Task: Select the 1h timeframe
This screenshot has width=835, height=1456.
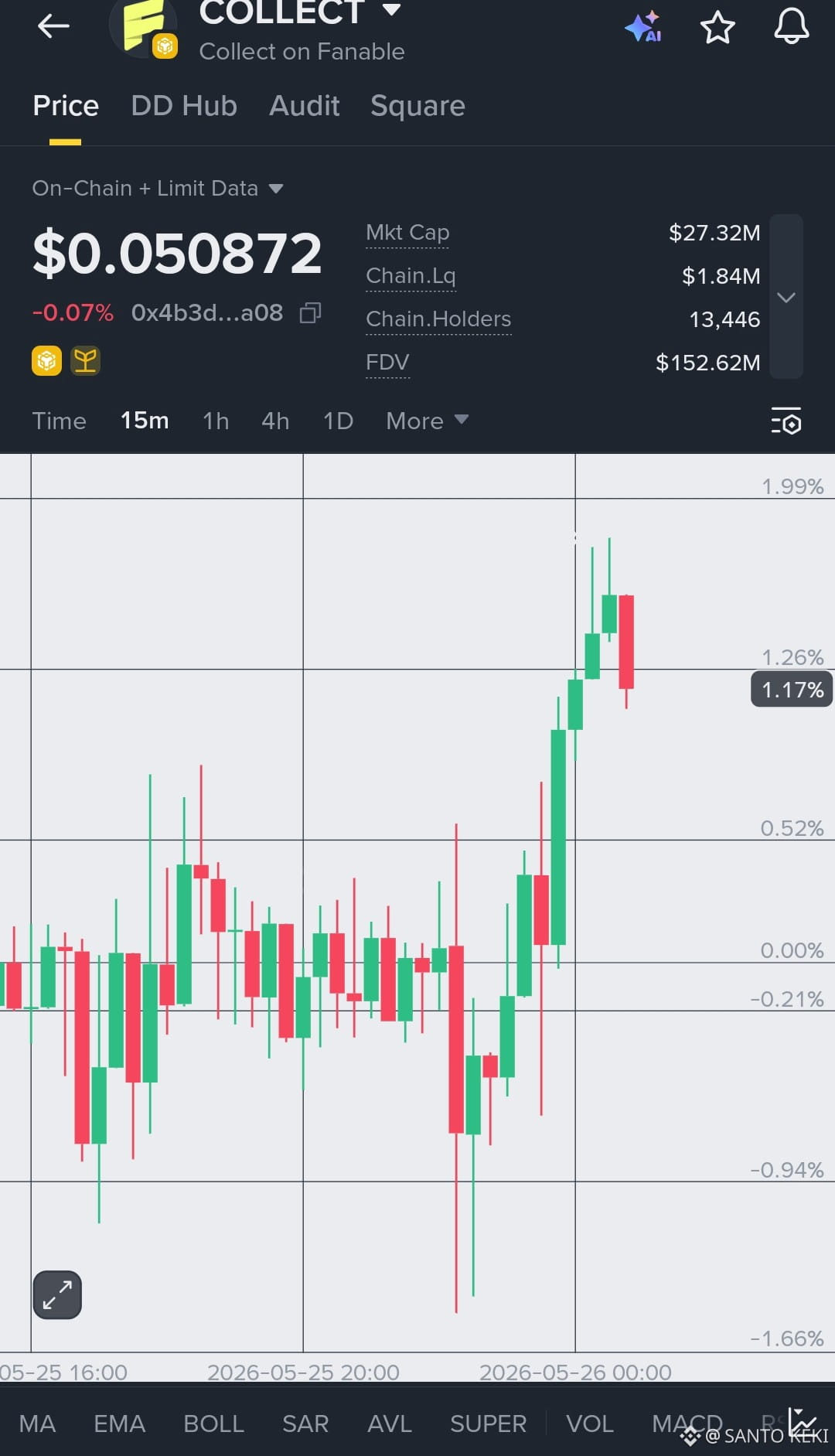Action: click(216, 421)
